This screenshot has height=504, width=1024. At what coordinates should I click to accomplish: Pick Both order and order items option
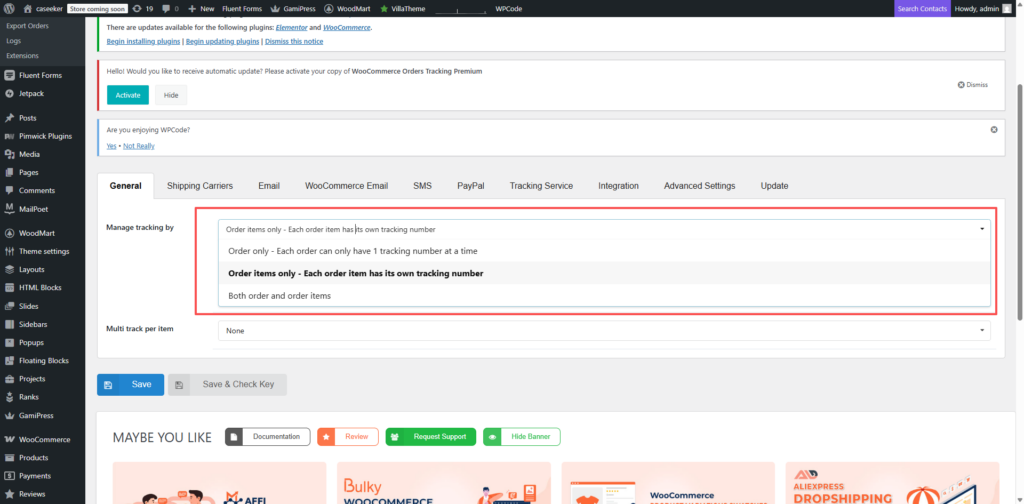(604, 296)
